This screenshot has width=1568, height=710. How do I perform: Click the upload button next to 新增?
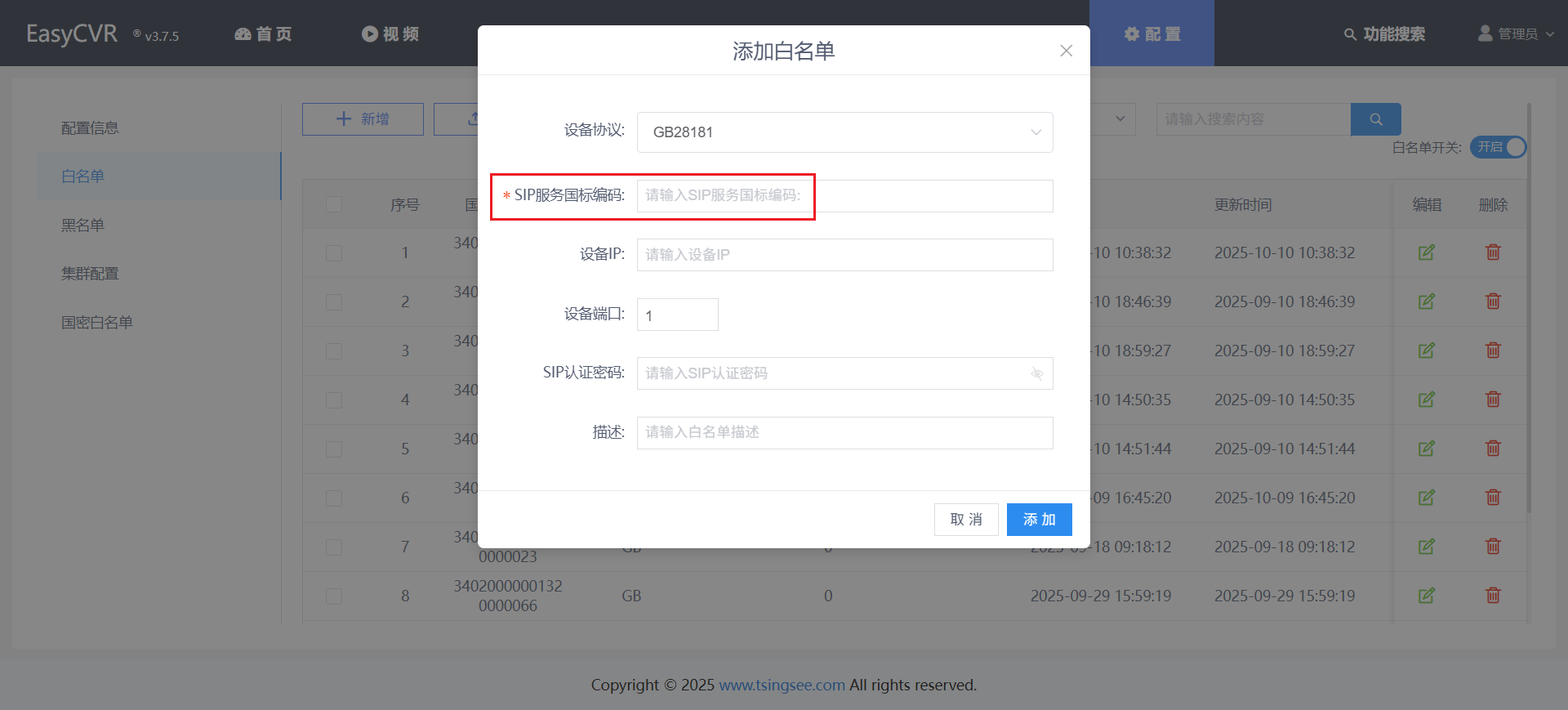pyautogui.click(x=456, y=119)
